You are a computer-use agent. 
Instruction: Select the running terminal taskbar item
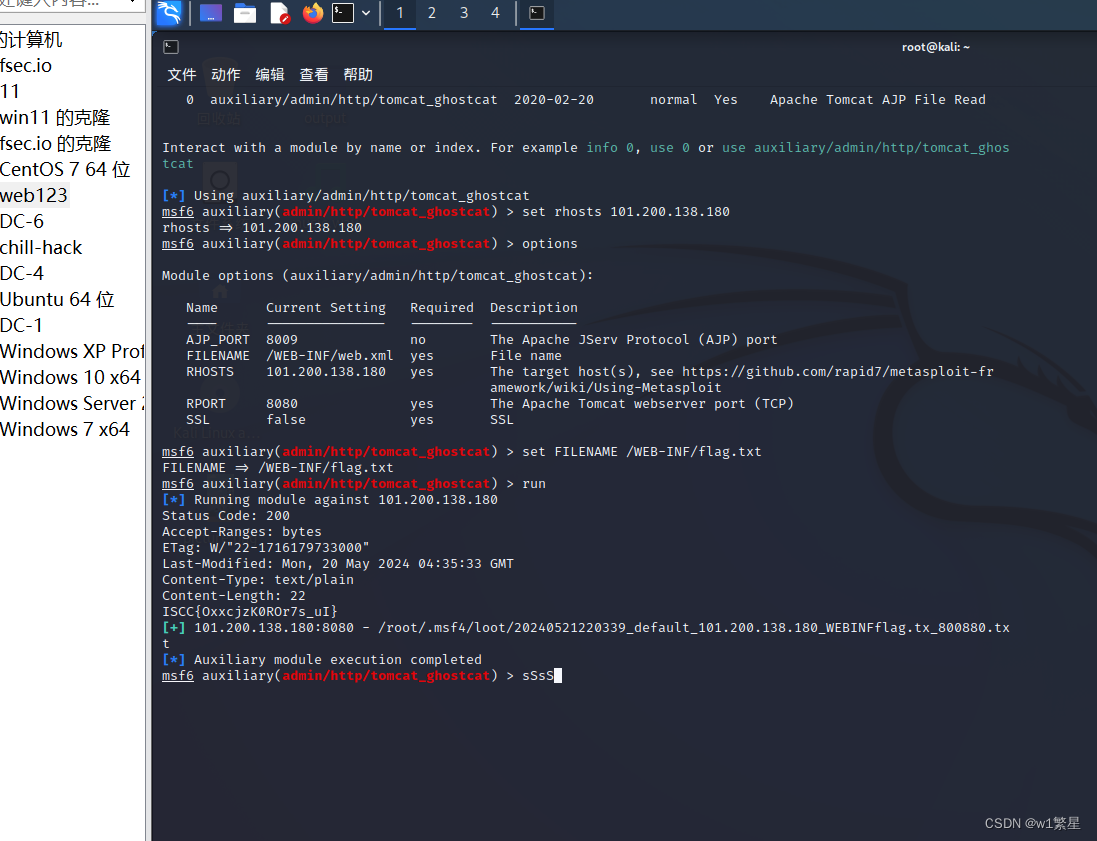click(537, 13)
